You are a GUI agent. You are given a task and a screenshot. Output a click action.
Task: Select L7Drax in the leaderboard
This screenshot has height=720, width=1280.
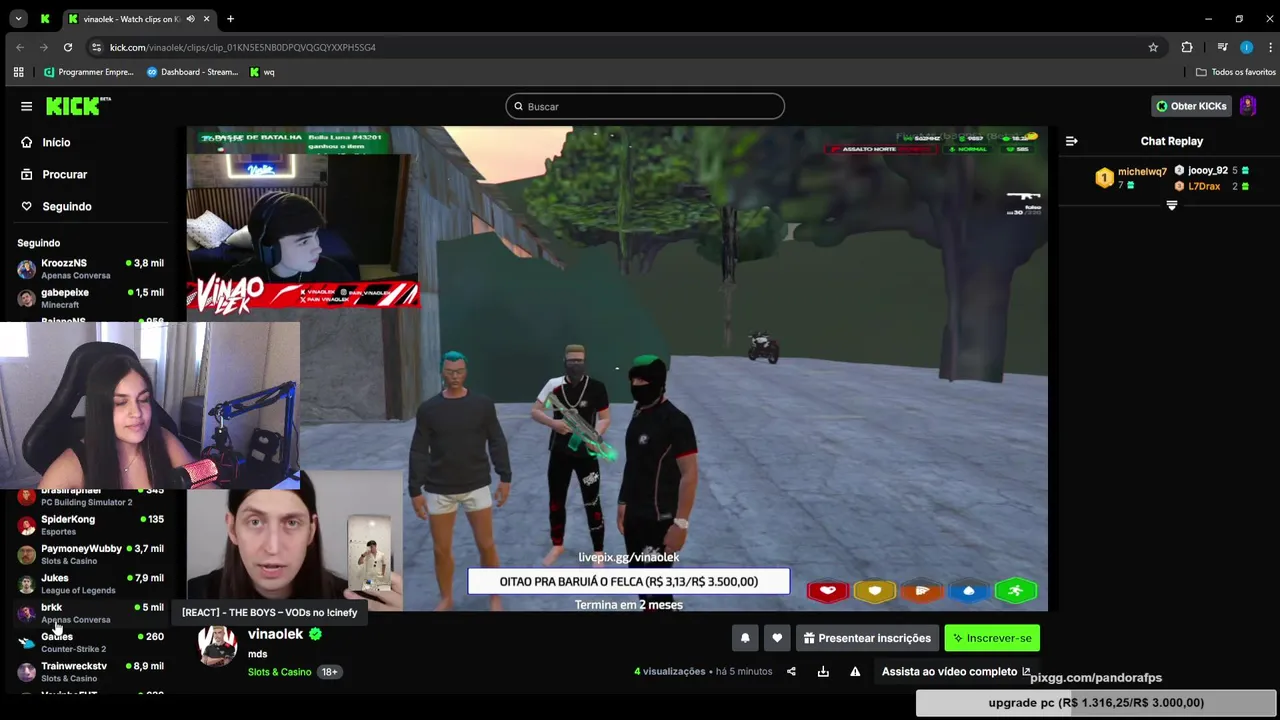pos(1204,186)
